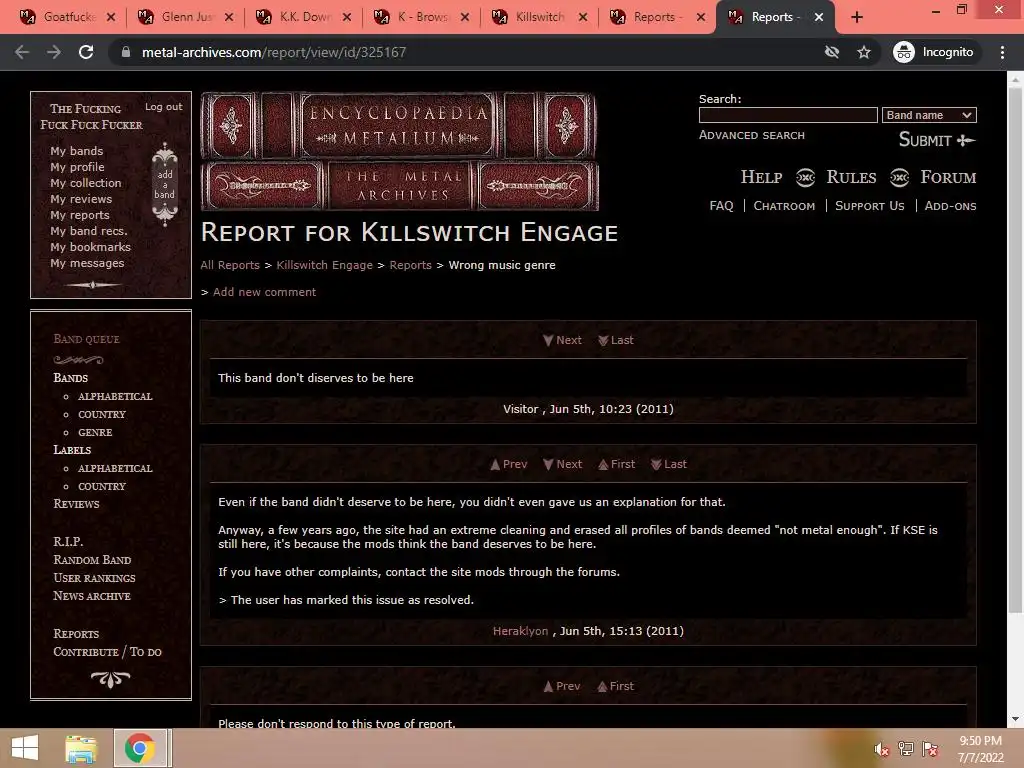Click Next arrow in Heraklyon's comment

click(562, 464)
